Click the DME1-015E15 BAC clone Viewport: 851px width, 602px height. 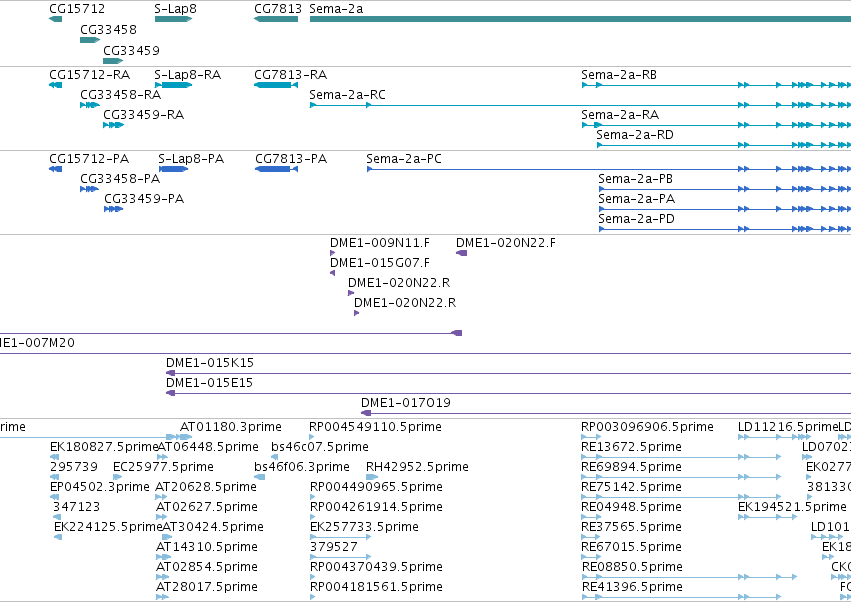point(209,383)
